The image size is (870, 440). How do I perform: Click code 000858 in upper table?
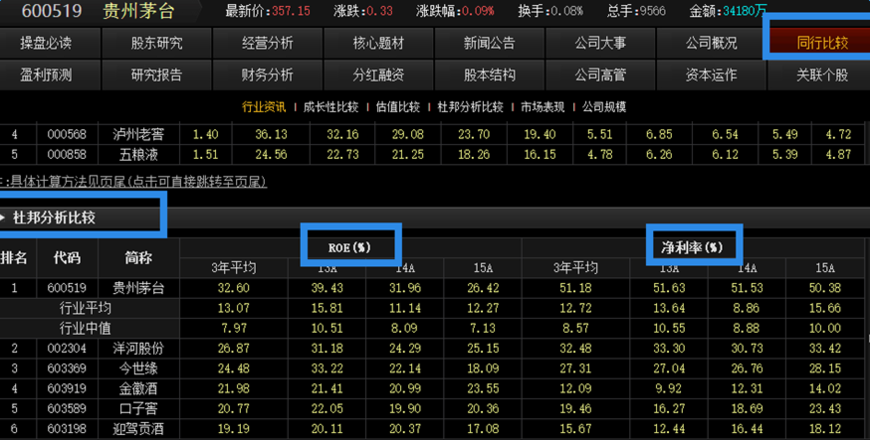click(67, 154)
